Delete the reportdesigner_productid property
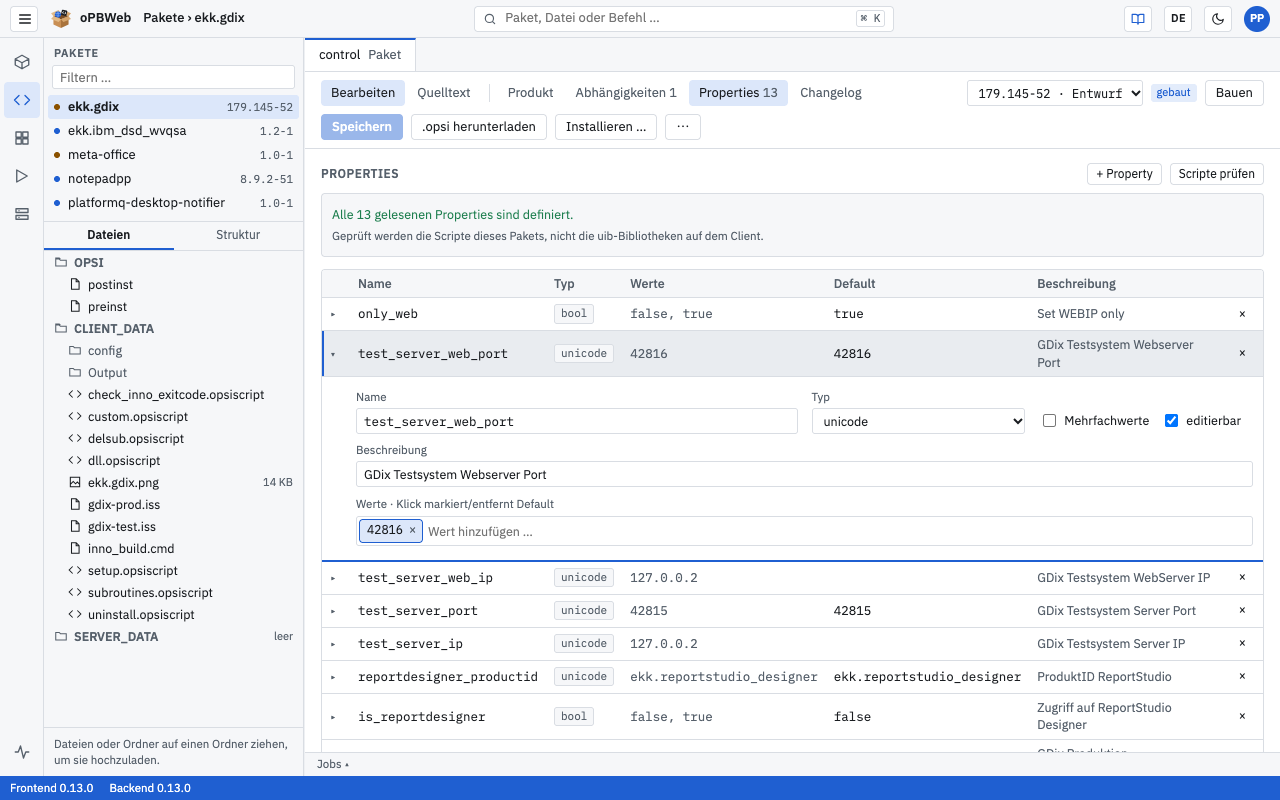 click(1242, 677)
